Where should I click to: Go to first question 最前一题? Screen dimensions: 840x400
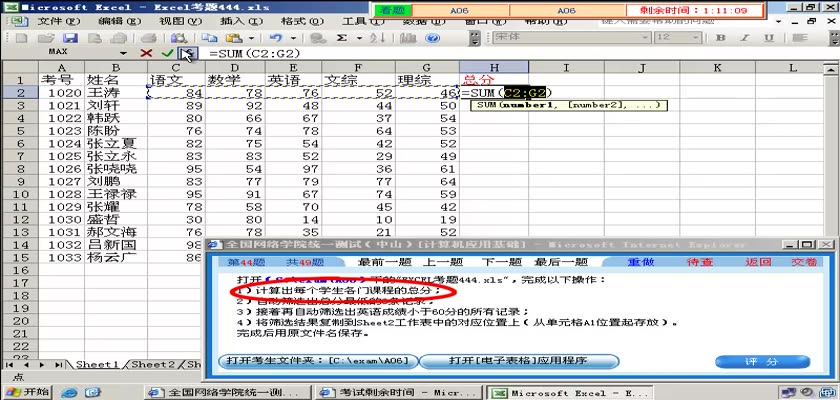click(x=384, y=262)
